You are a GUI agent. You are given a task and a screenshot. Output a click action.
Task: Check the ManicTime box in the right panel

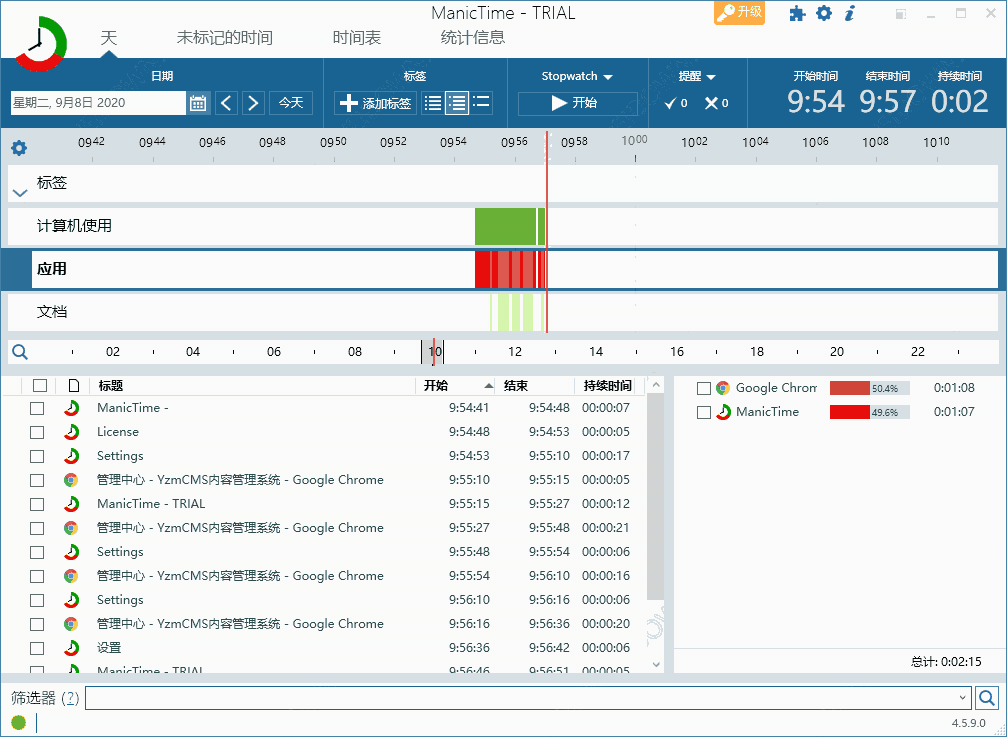(x=703, y=412)
